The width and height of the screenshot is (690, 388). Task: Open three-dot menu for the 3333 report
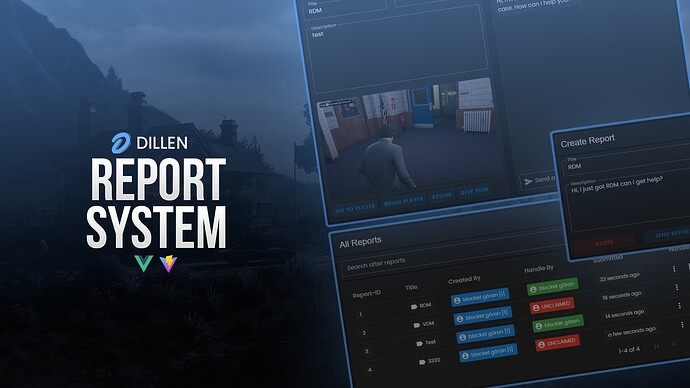coord(682,325)
